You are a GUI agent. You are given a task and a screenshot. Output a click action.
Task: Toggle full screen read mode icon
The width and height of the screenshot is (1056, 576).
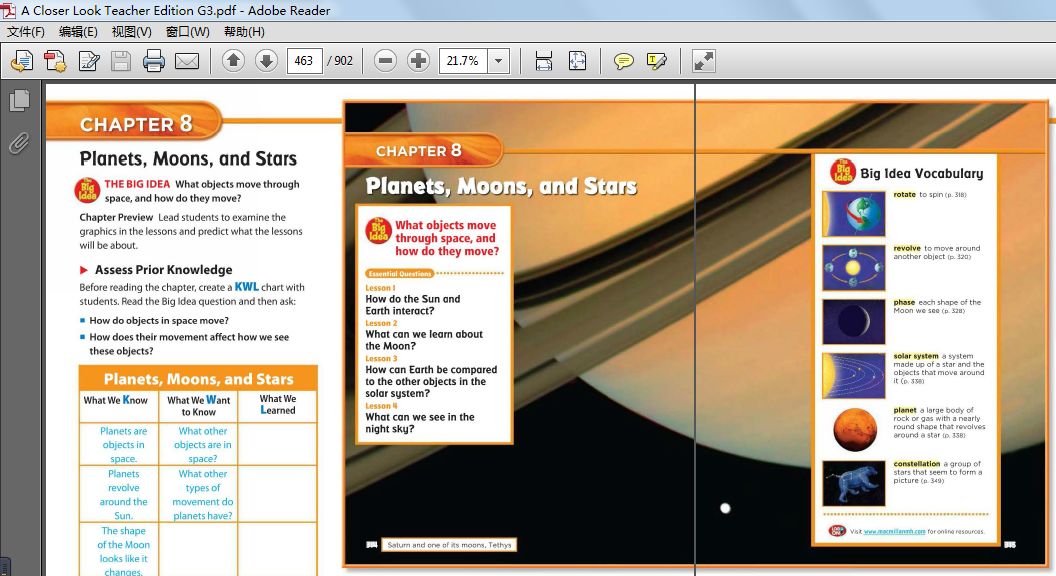coord(704,61)
